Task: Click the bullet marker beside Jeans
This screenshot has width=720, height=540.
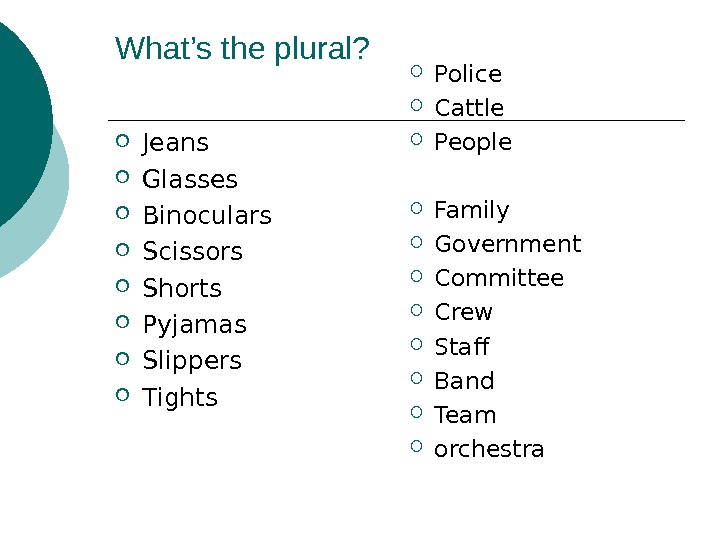Action: pyautogui.click(x=122, y=140)
